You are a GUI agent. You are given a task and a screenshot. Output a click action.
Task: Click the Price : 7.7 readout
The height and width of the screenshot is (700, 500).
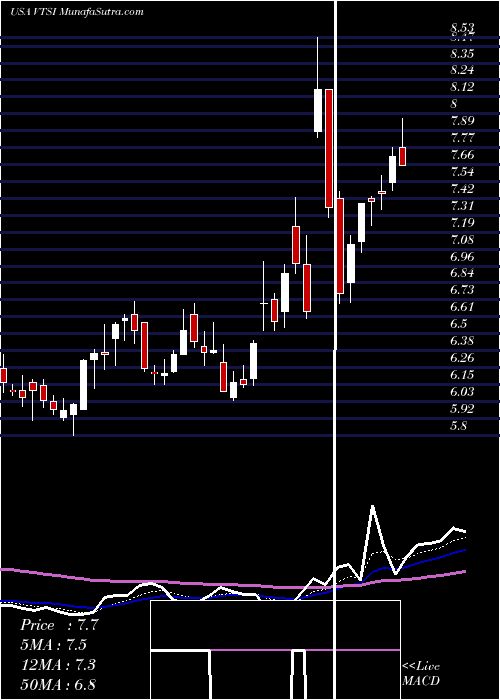click(59, 625)
